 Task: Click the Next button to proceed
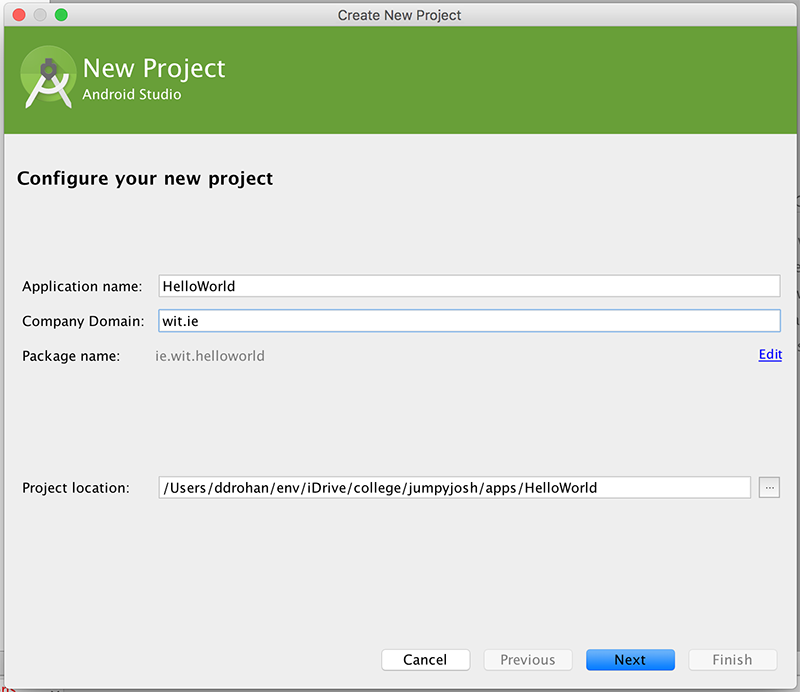pyautogui.click(x=630, y=660)
